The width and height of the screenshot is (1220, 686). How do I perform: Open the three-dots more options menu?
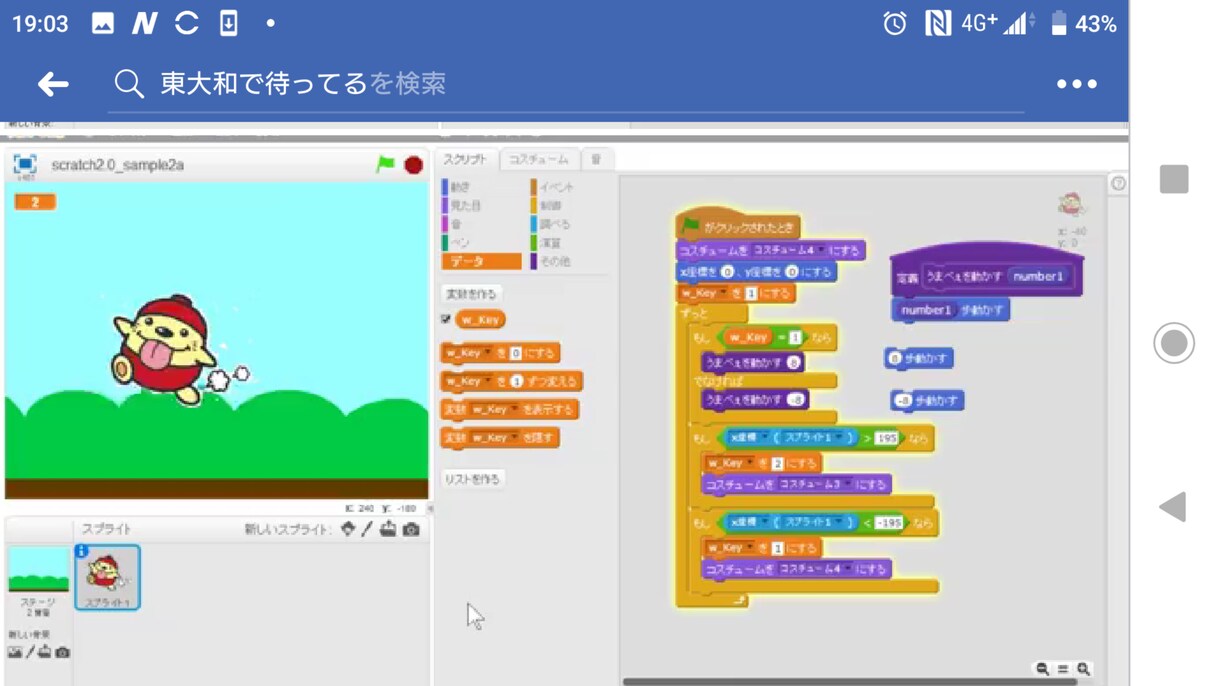[x=1076, y=84]
